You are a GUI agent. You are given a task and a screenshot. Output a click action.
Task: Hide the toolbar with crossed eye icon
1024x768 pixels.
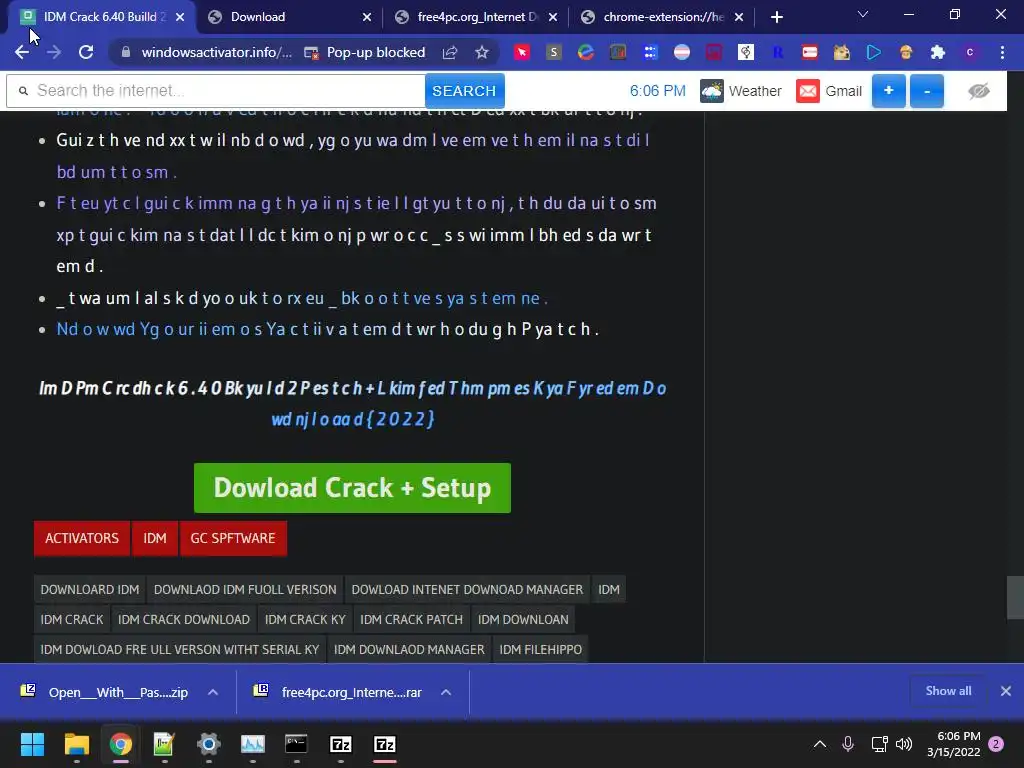click(979, 91)
